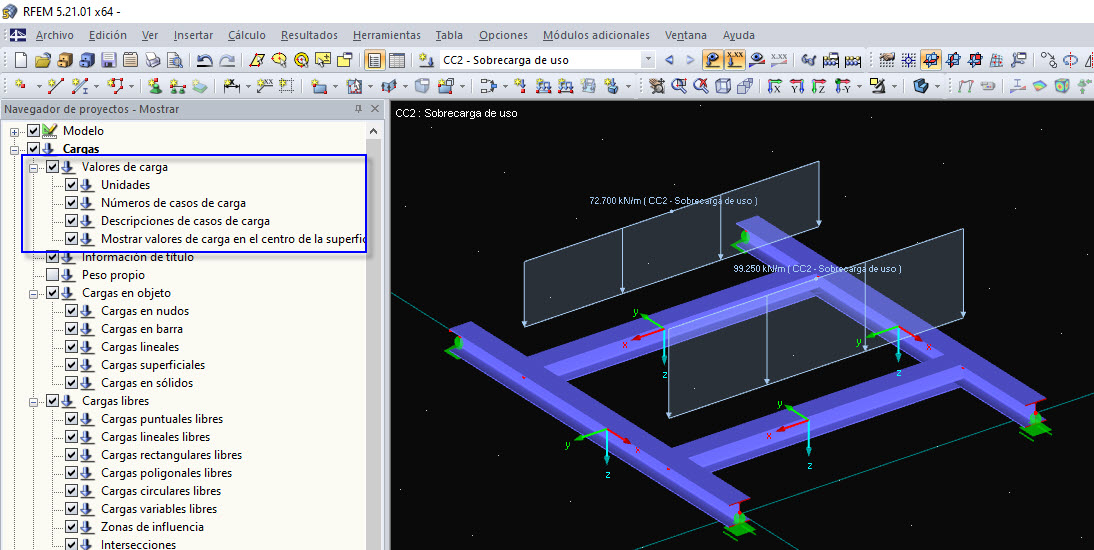Open the Edición menu
Screen dimensions: 1094x550
[x=107, y=35]
